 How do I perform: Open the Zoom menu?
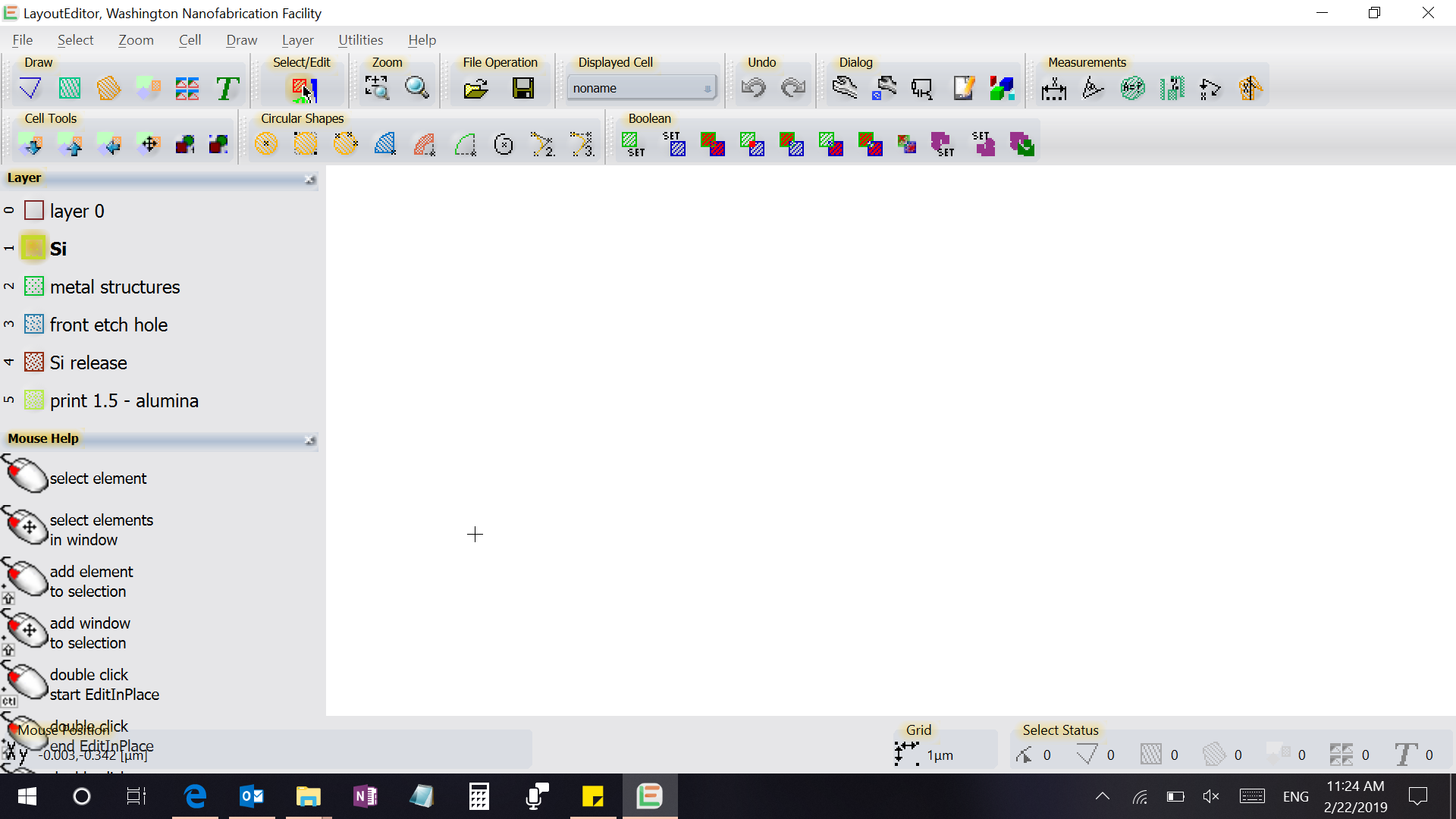point(136,40)
